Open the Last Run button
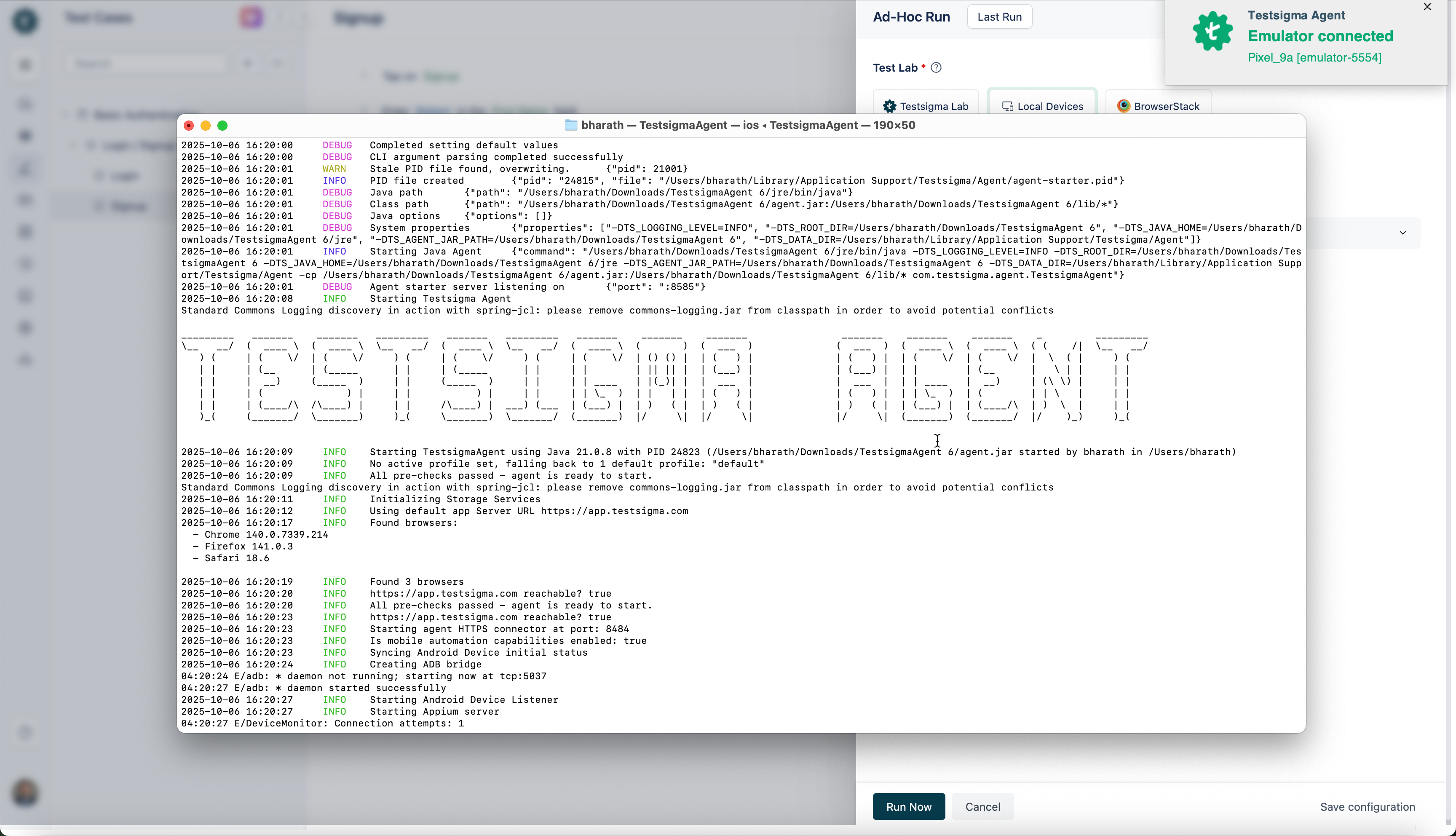Image resolution: width=1456 pixels, height=836 pixels. click(999, 17)
